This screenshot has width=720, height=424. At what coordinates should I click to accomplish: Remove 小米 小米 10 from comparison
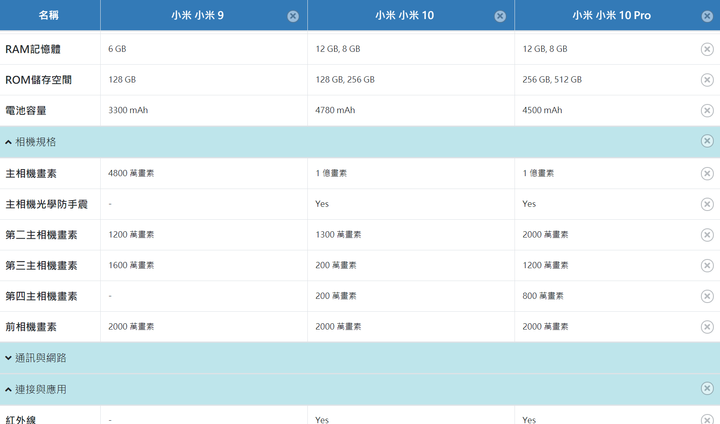[500, 17]
